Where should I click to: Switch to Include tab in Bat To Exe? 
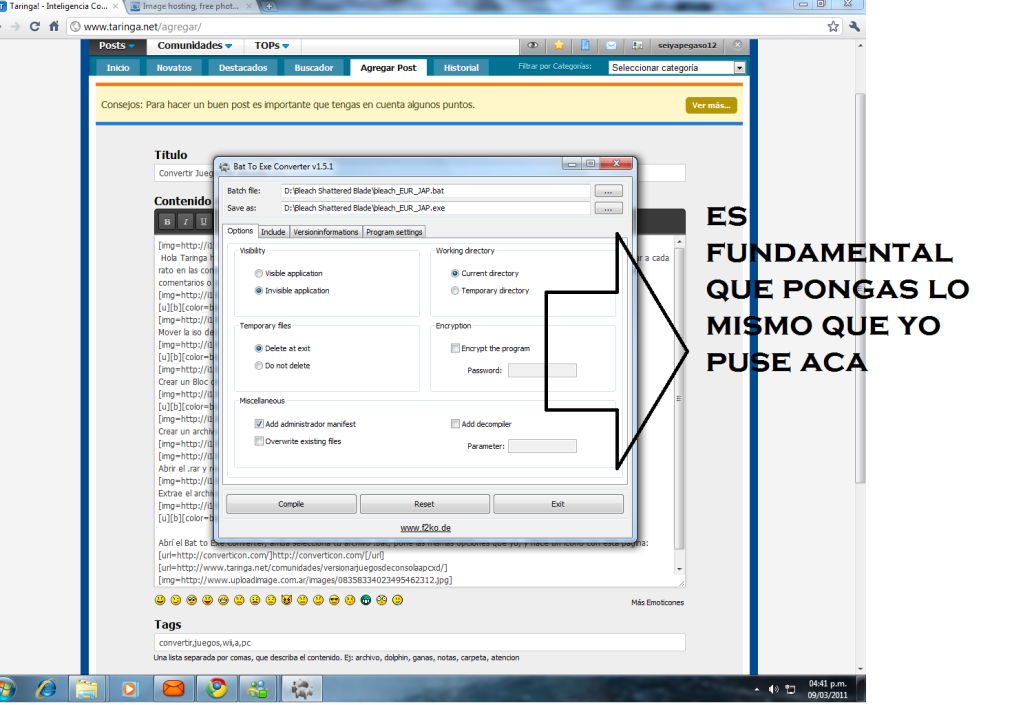[x=273, y=232]
